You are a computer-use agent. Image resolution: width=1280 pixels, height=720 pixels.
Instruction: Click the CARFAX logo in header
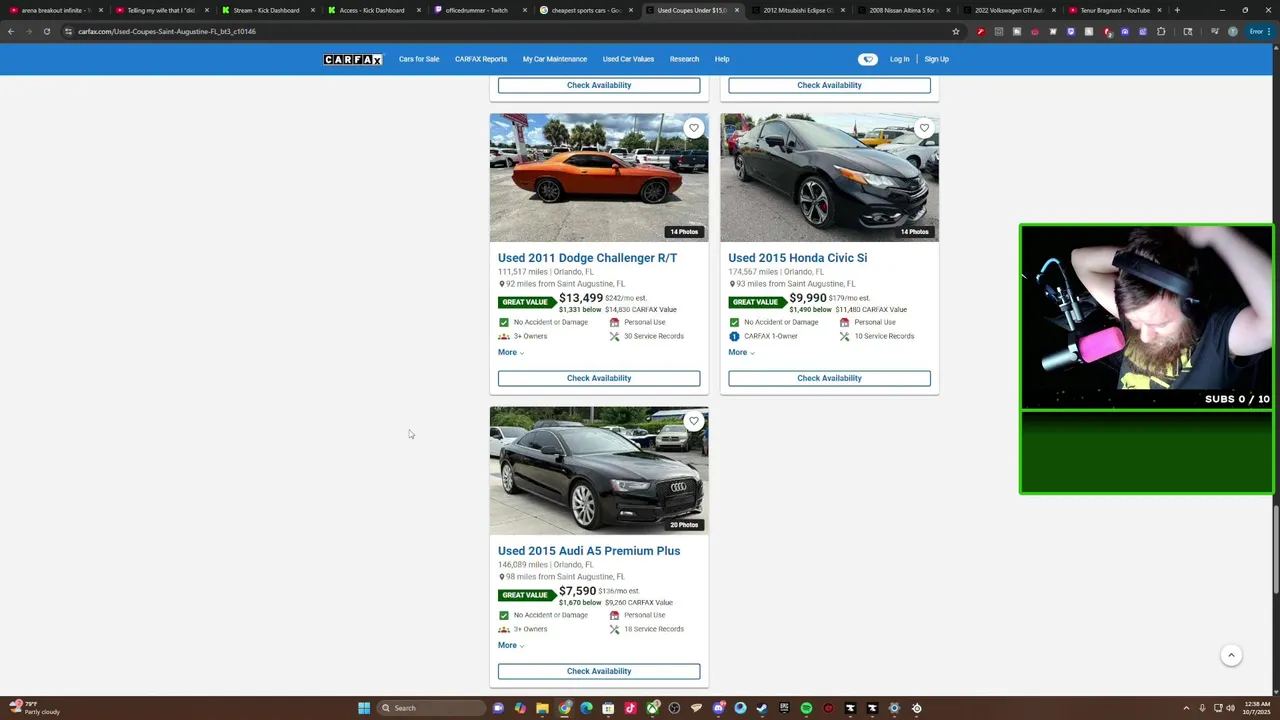[x=353, y=59]
